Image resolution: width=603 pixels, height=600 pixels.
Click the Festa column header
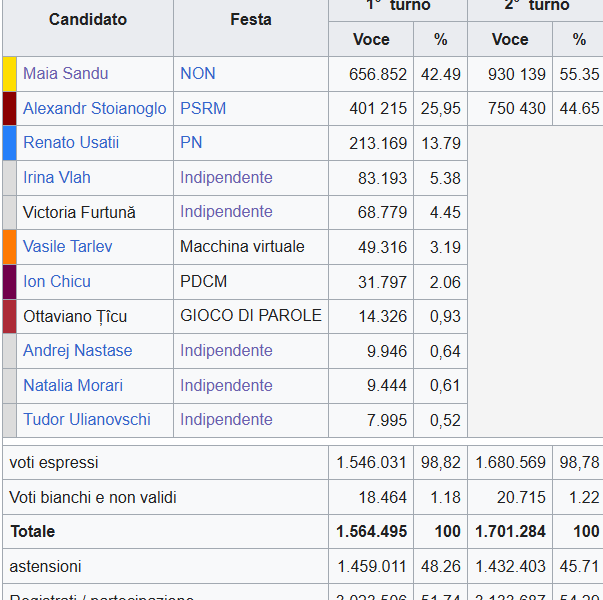point(250,20)
